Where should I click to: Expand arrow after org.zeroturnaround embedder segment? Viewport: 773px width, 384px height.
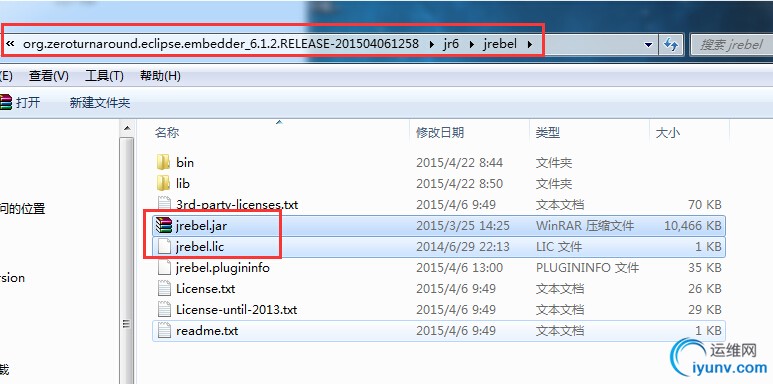click(x=432, y=44)
